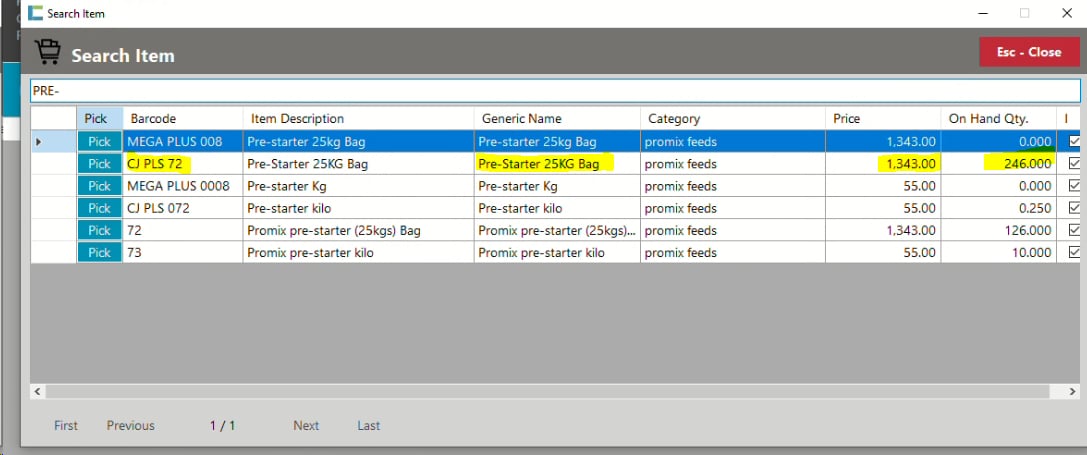Jump to the Last page
This screenshot has width=1087, height=455.
368,426
